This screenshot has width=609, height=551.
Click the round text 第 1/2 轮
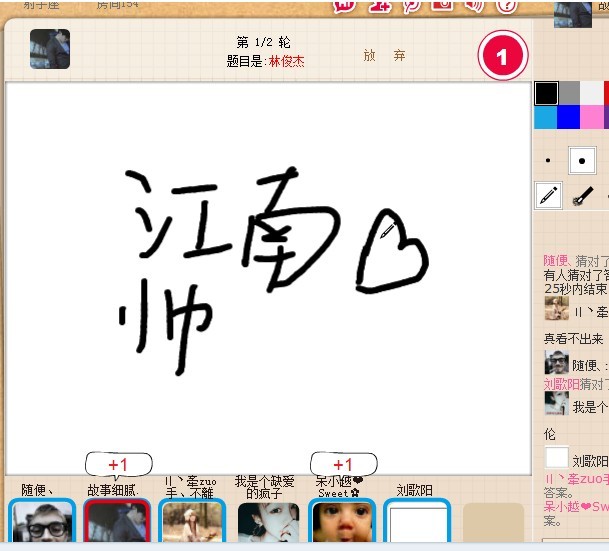click(263, 42)
